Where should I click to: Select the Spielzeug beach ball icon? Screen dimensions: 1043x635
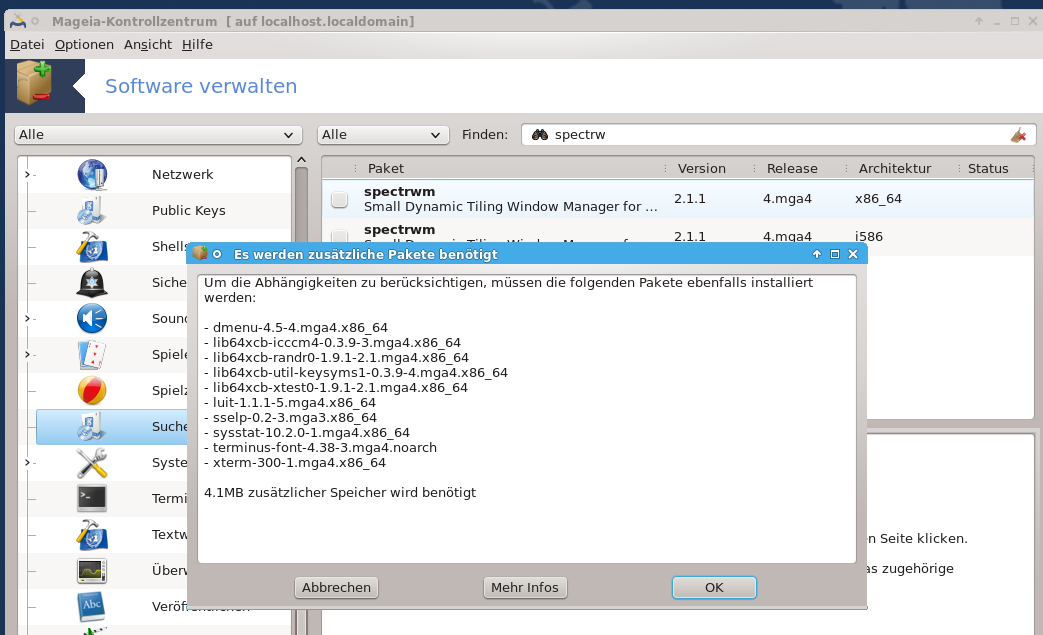(x=92, y=390)
